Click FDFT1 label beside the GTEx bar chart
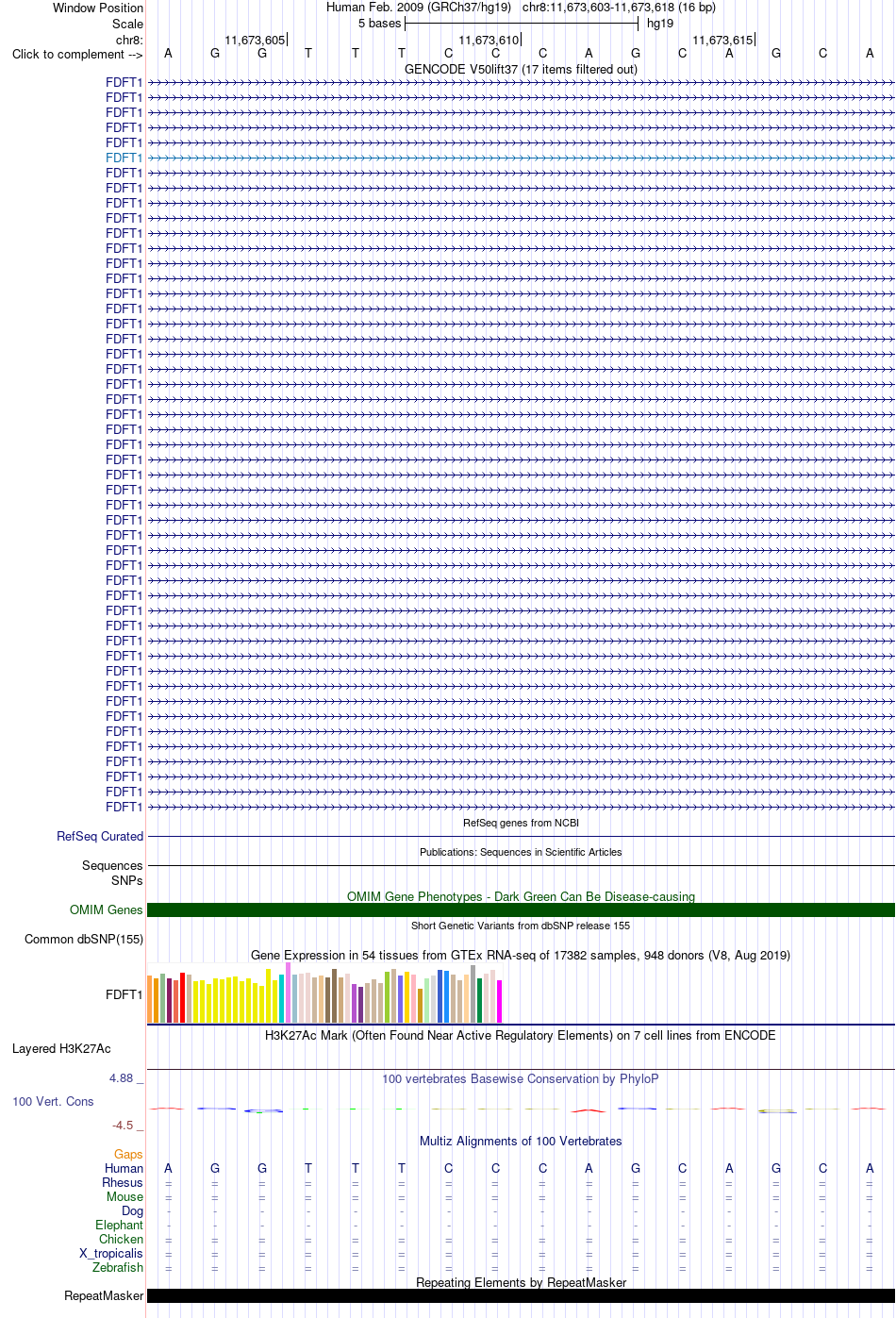 [x=124, y=994]
